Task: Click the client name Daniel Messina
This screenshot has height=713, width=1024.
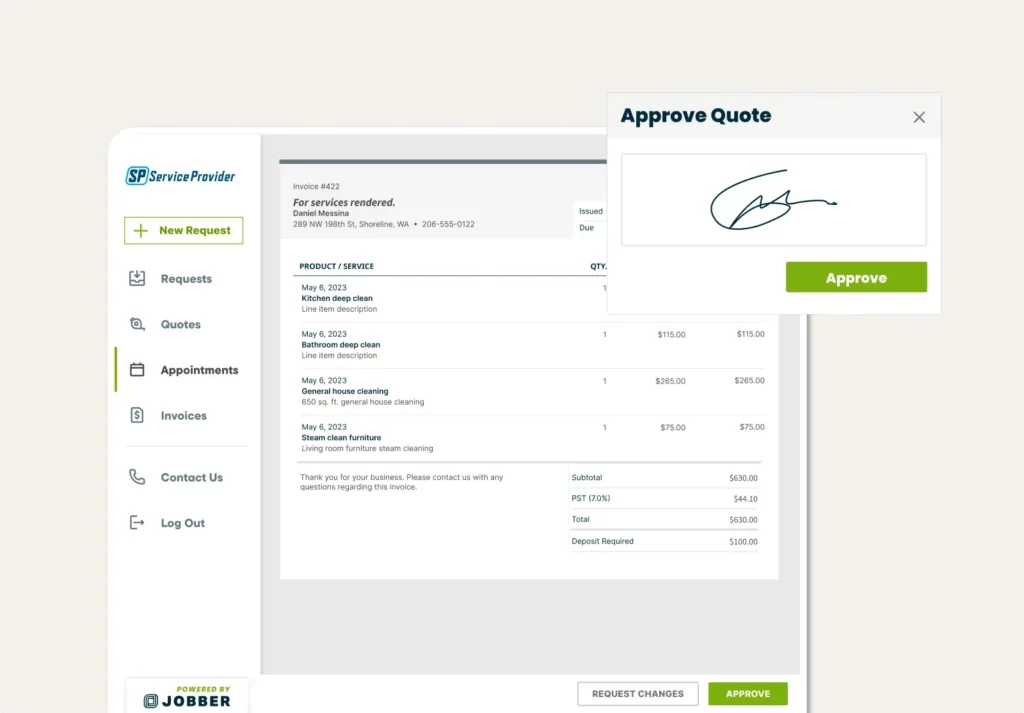Action: (321, 213)
